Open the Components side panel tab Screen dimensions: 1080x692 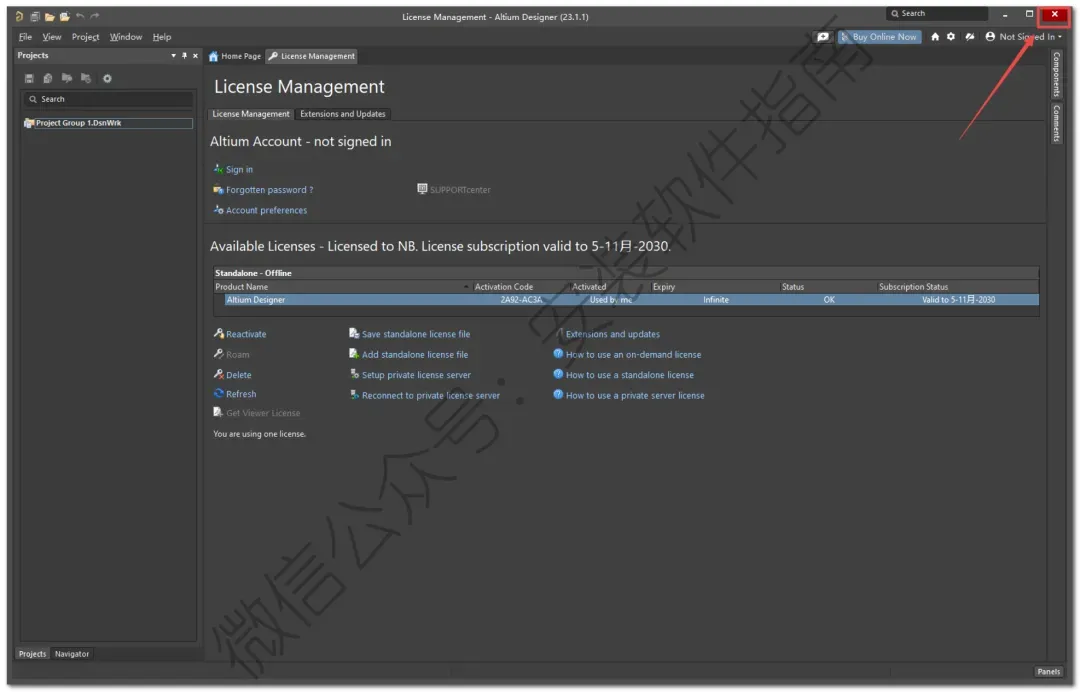[x=1057, y=74]
